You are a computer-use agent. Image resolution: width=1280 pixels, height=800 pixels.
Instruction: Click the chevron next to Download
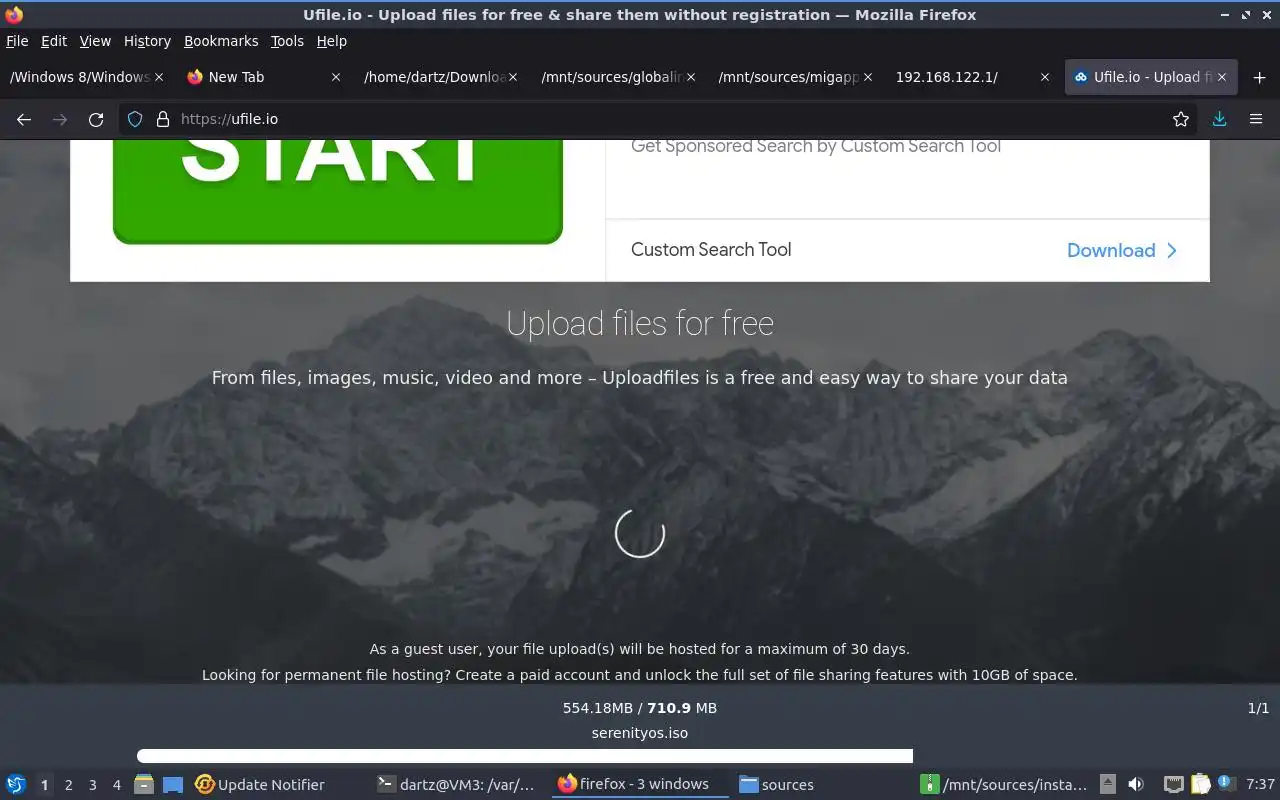[1173, 250]
